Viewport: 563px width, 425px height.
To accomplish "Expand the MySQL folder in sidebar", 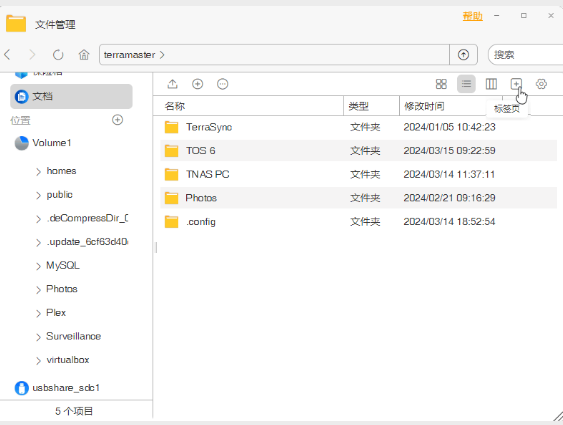I will (38, 266).
